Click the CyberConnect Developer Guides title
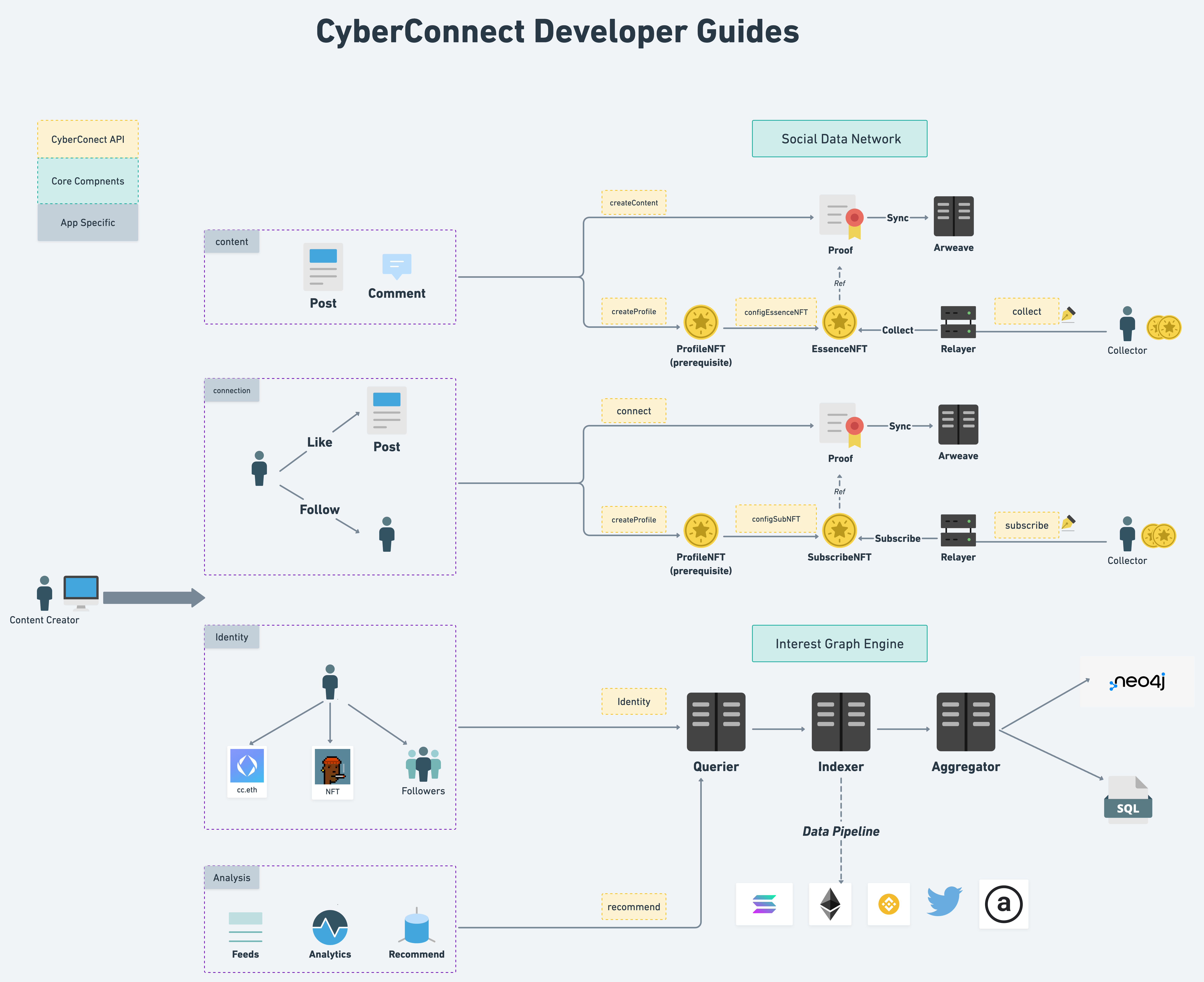This screenshot has width=1204, height=982. [x=558, y=31]
